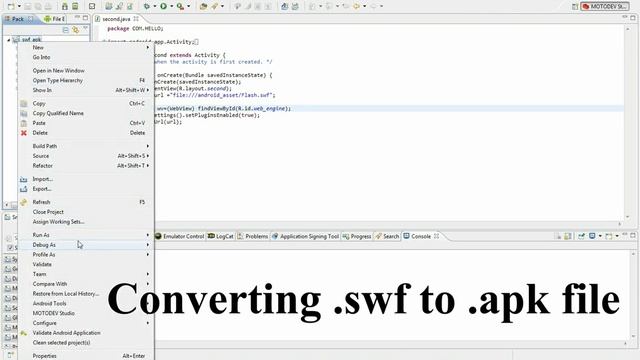Screen dimensions: 640x360
Task: Choose Go Into from context menu
Action: pyautogui.click(x=87, y=58)
